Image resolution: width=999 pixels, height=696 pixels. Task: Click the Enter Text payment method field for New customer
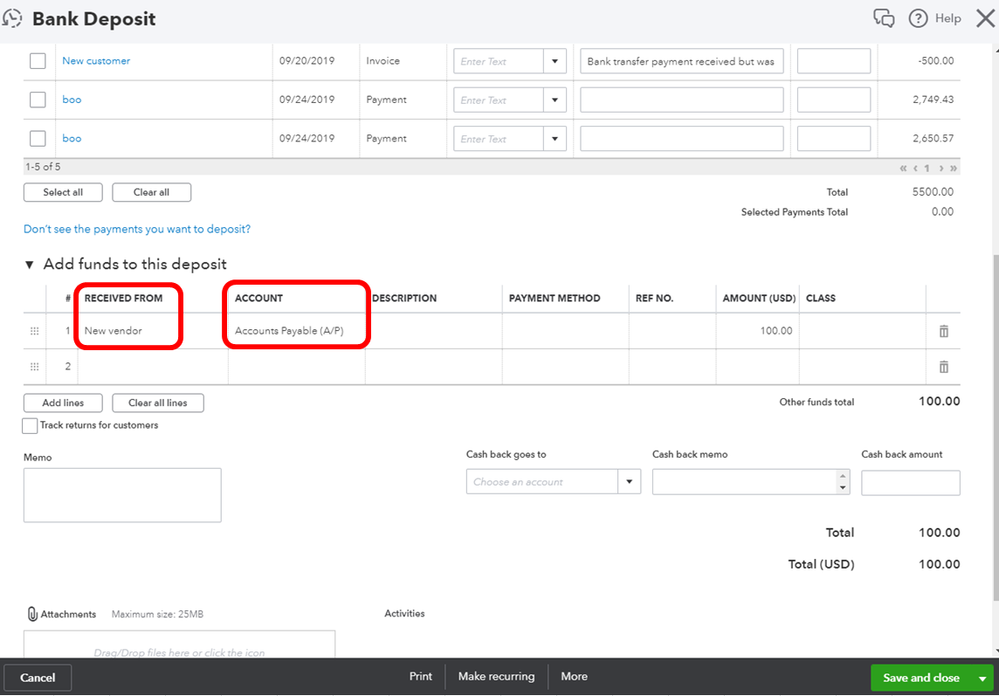[x=498, y=62]
